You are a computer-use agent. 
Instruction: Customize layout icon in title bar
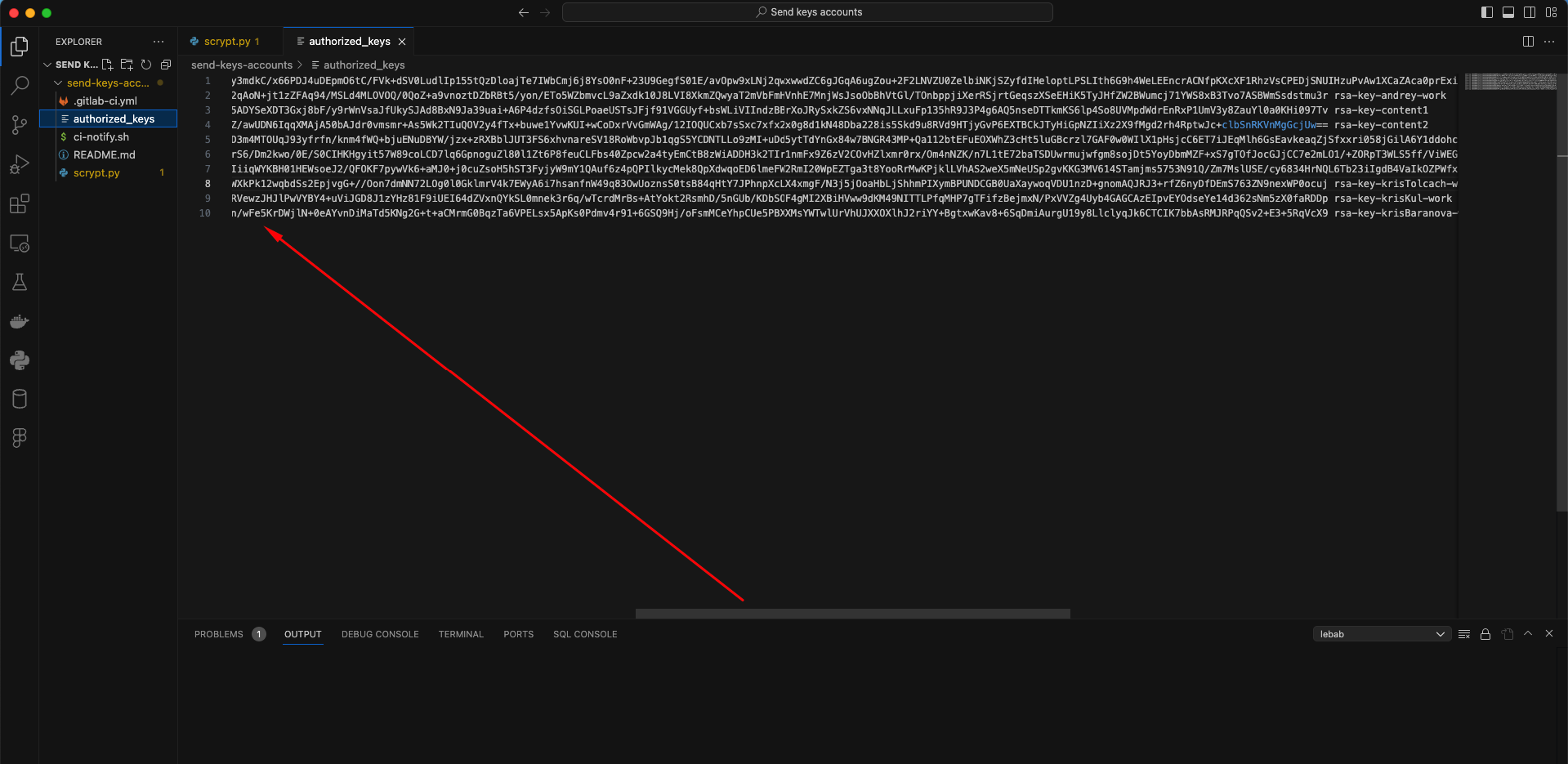pos(1551,12)
